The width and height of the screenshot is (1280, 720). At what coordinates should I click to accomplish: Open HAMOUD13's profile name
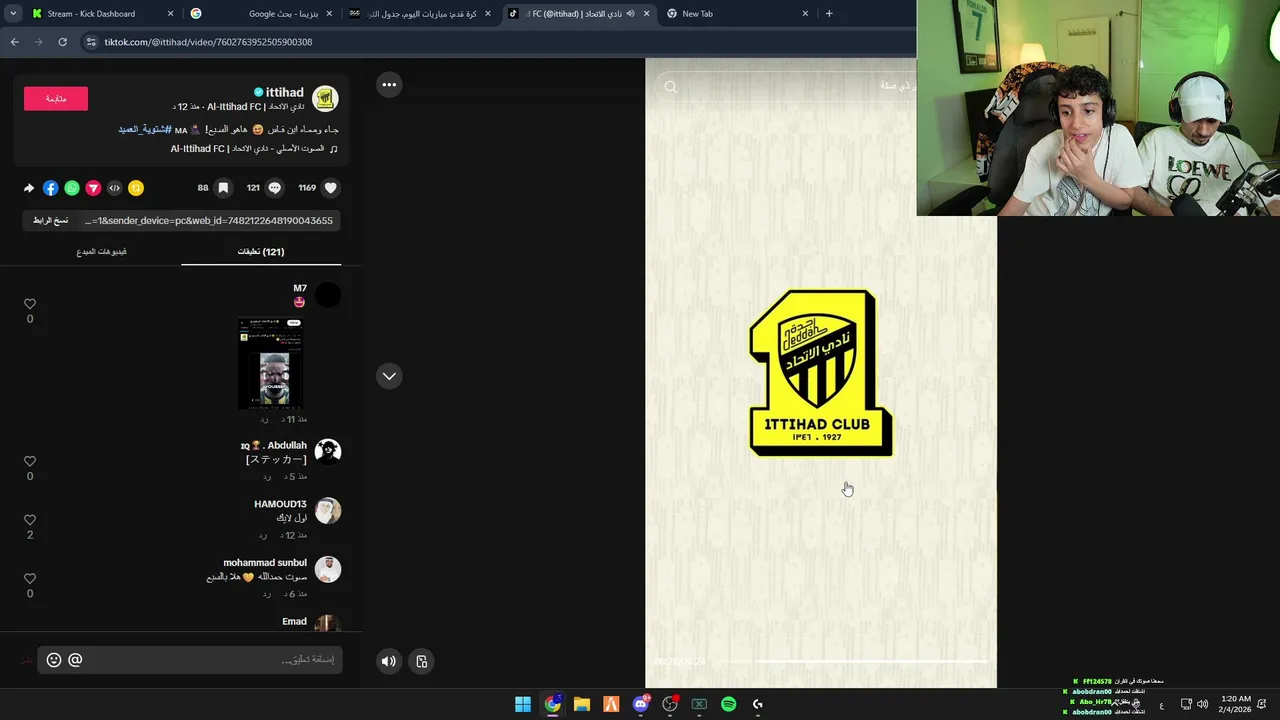pos(280,504)
